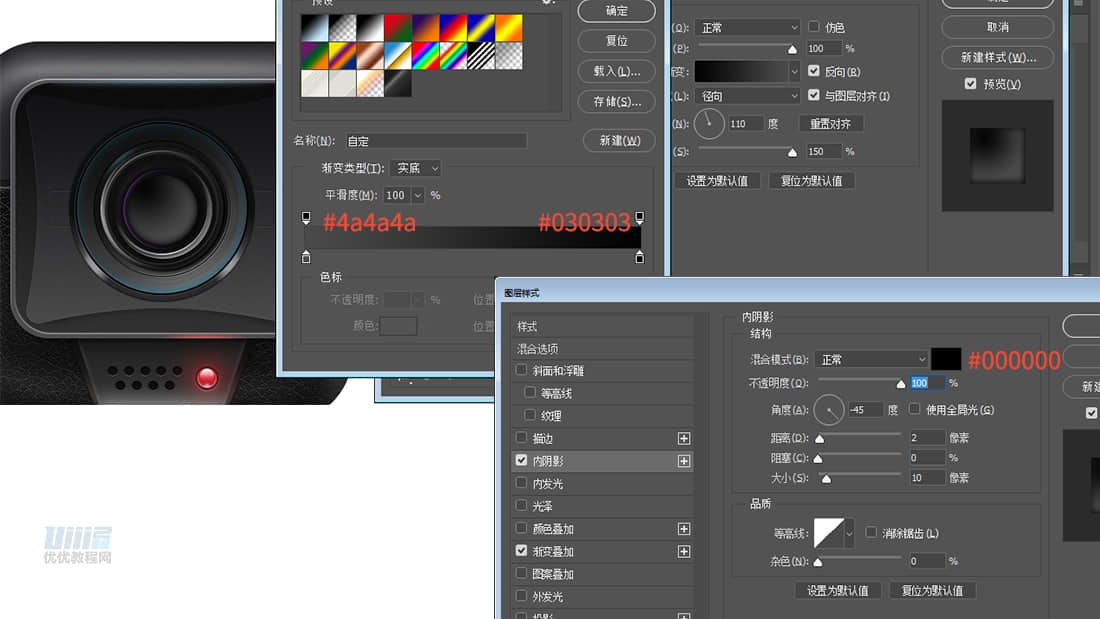Select the black-to-light-blue gradient preset
This screenshot has height=619, width=1100.
pyautogui.click(x=314, y=28)
